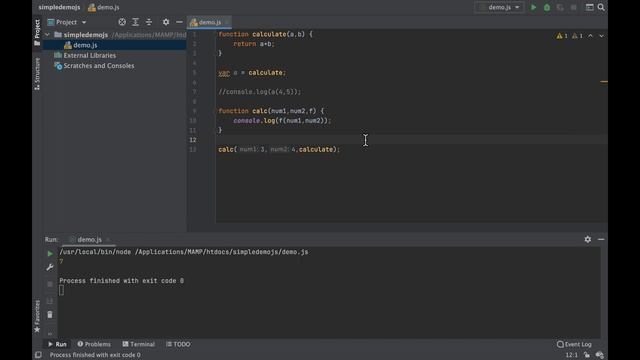640x360 pixels.
Task: Hide the Run panel with minus icon
Action: click(x=601, y=240)
